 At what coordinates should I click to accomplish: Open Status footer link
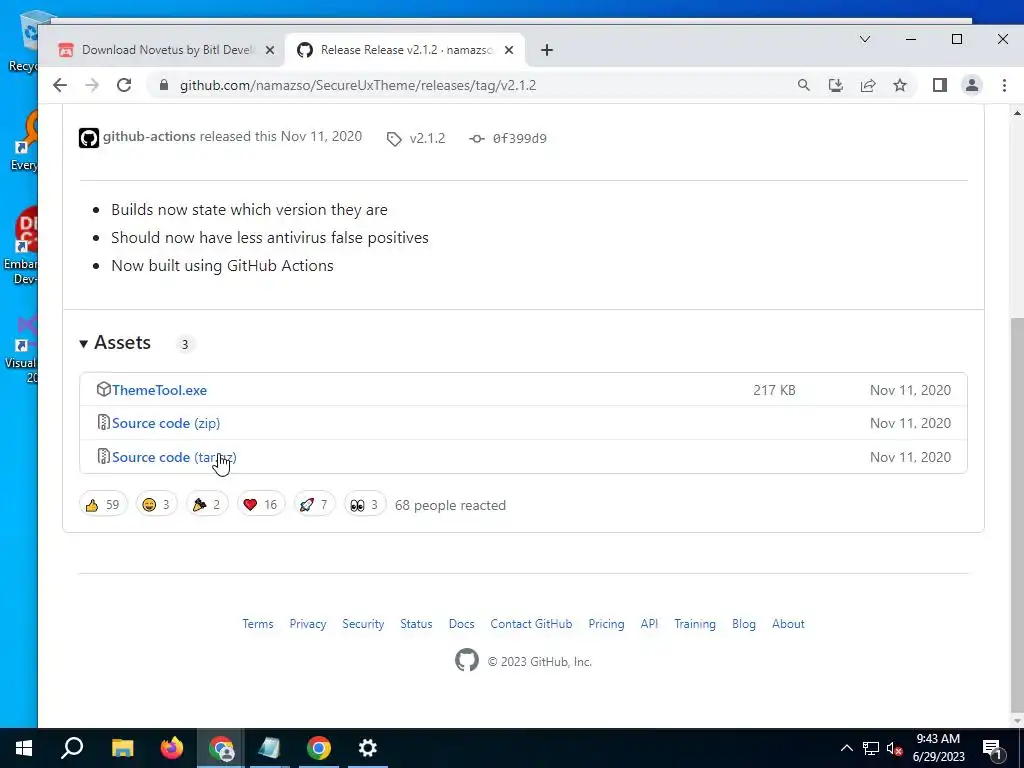tap(416, 624)
